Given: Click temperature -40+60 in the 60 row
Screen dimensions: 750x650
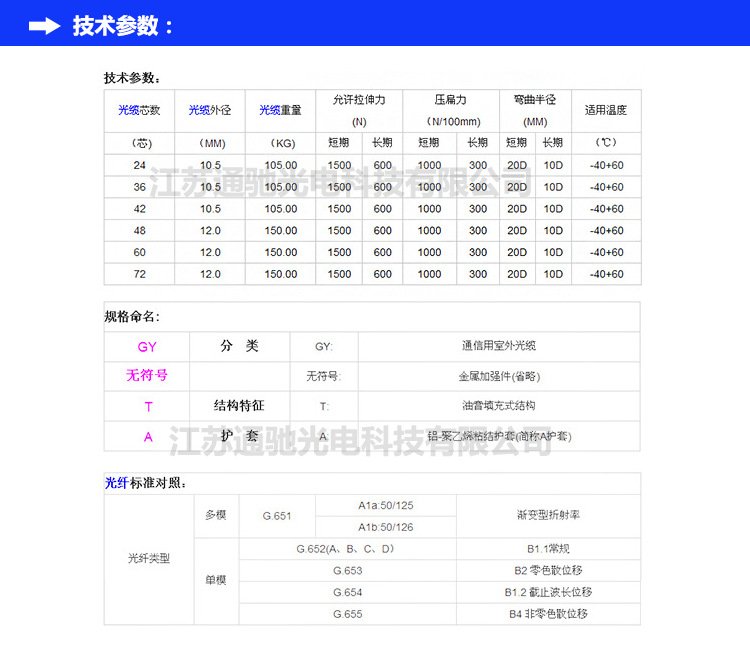Looking at the screenshot, I should pyautogui.click(x=607, y=253).
